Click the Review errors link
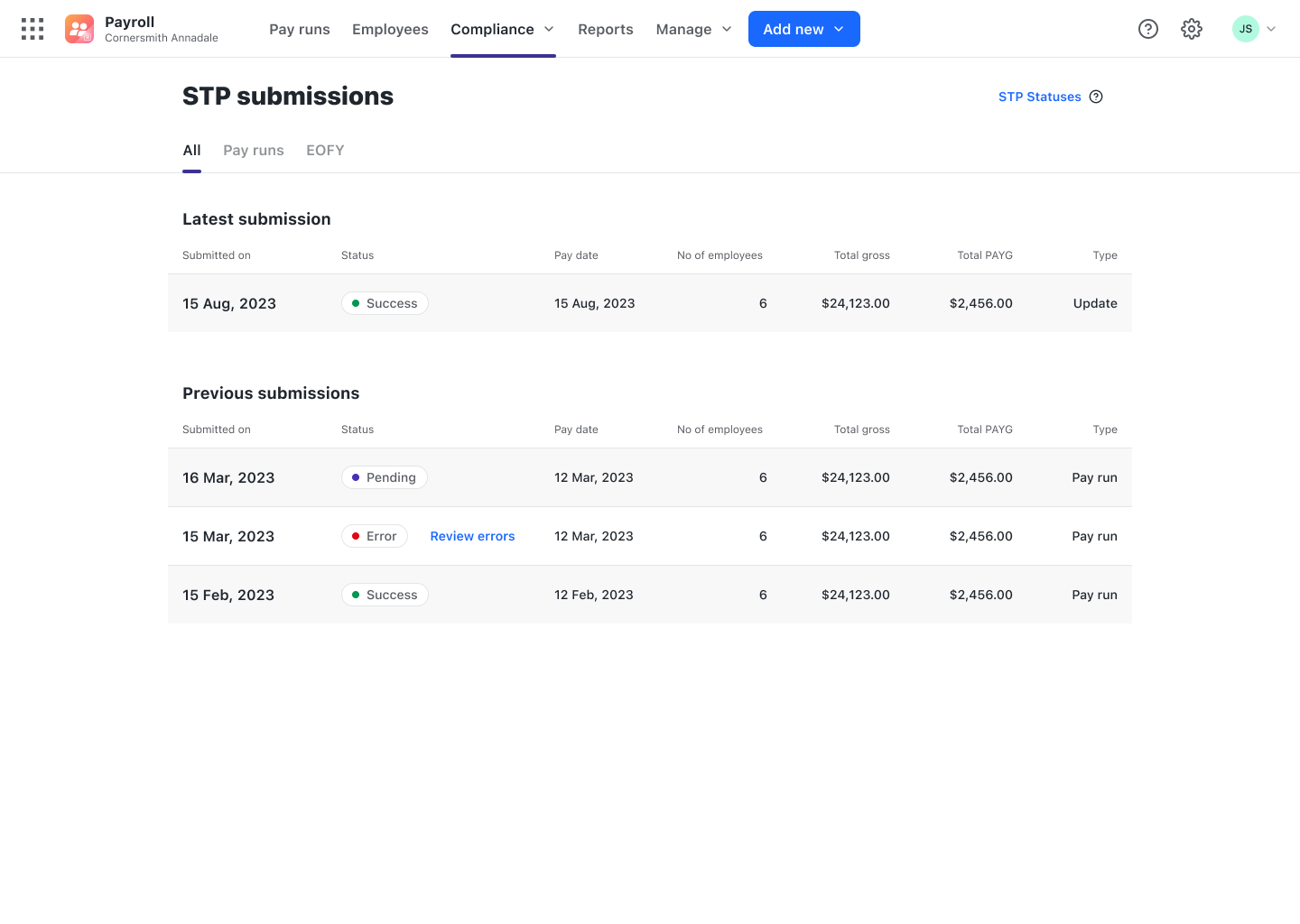Screen dimensions: 1300x924 pyautogui.click(x=472, y=536)
